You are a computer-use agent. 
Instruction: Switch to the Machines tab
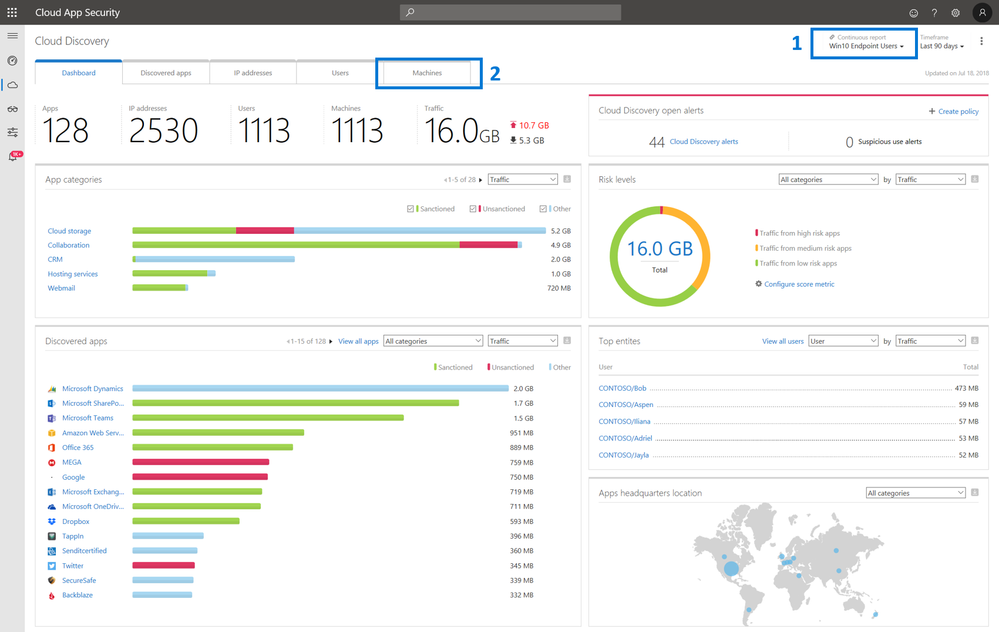[427, 73]
